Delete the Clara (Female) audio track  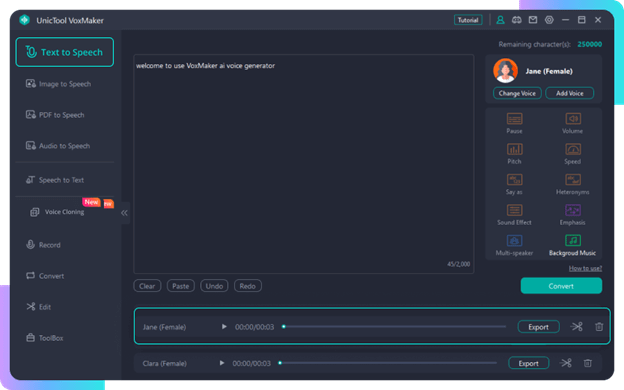587,363
